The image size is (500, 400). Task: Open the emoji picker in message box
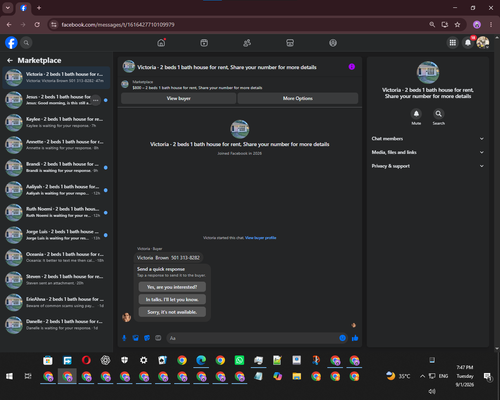click(342, 338)
